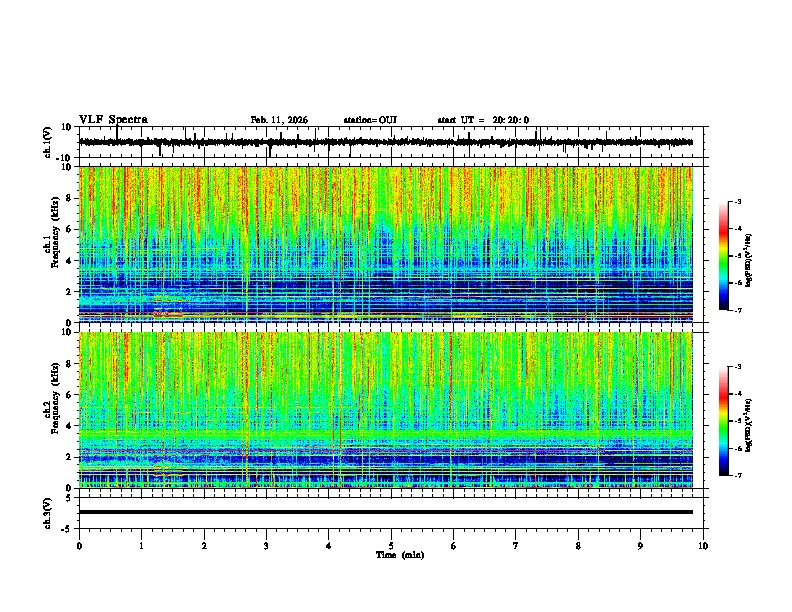
Task: Click the -3 label on ch.2 color scale
Action: click(738, 367)
